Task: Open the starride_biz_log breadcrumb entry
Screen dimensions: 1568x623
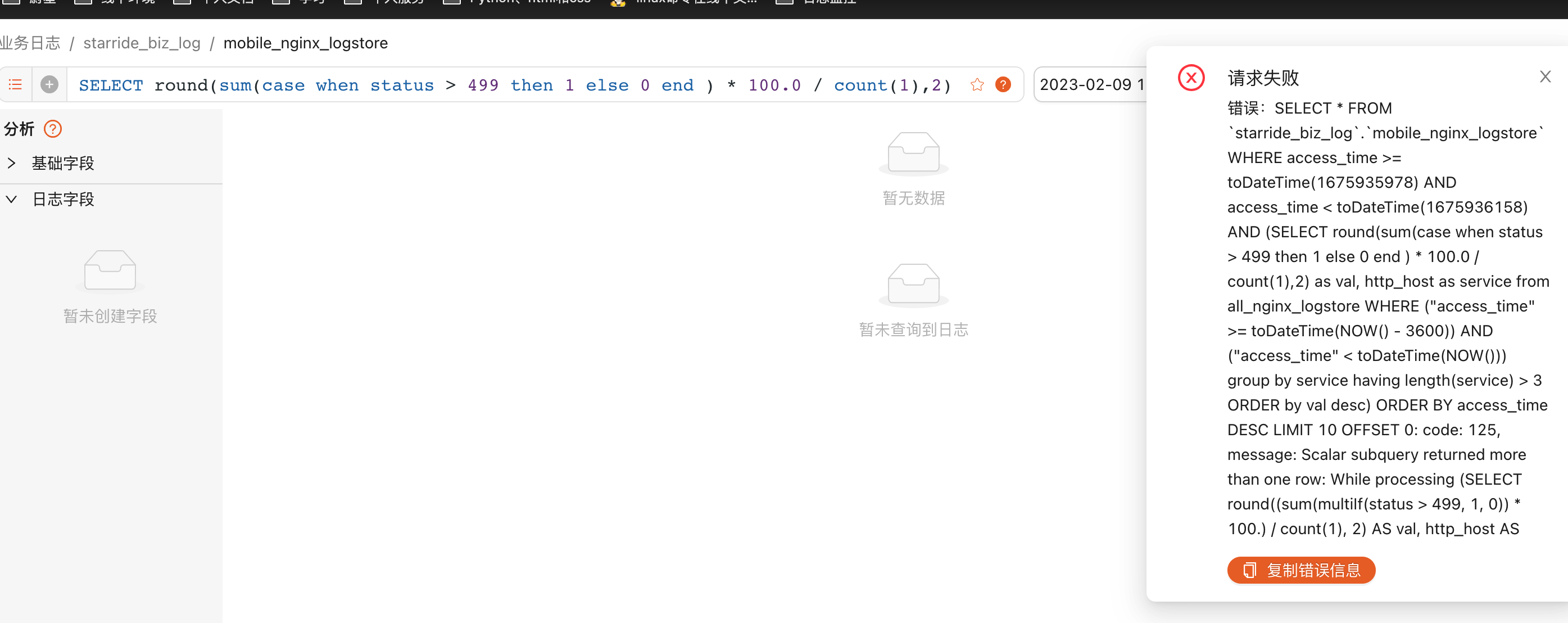Action: click(142, 43)
